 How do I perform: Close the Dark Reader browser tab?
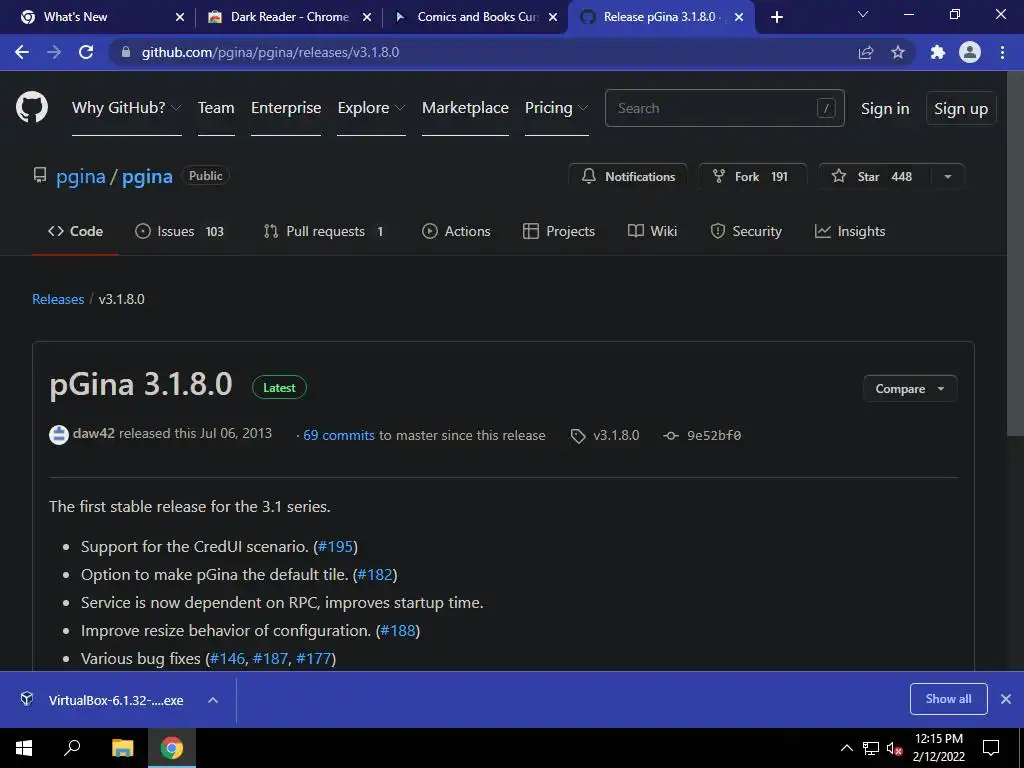pyautogui.click(x=367, y=17)
